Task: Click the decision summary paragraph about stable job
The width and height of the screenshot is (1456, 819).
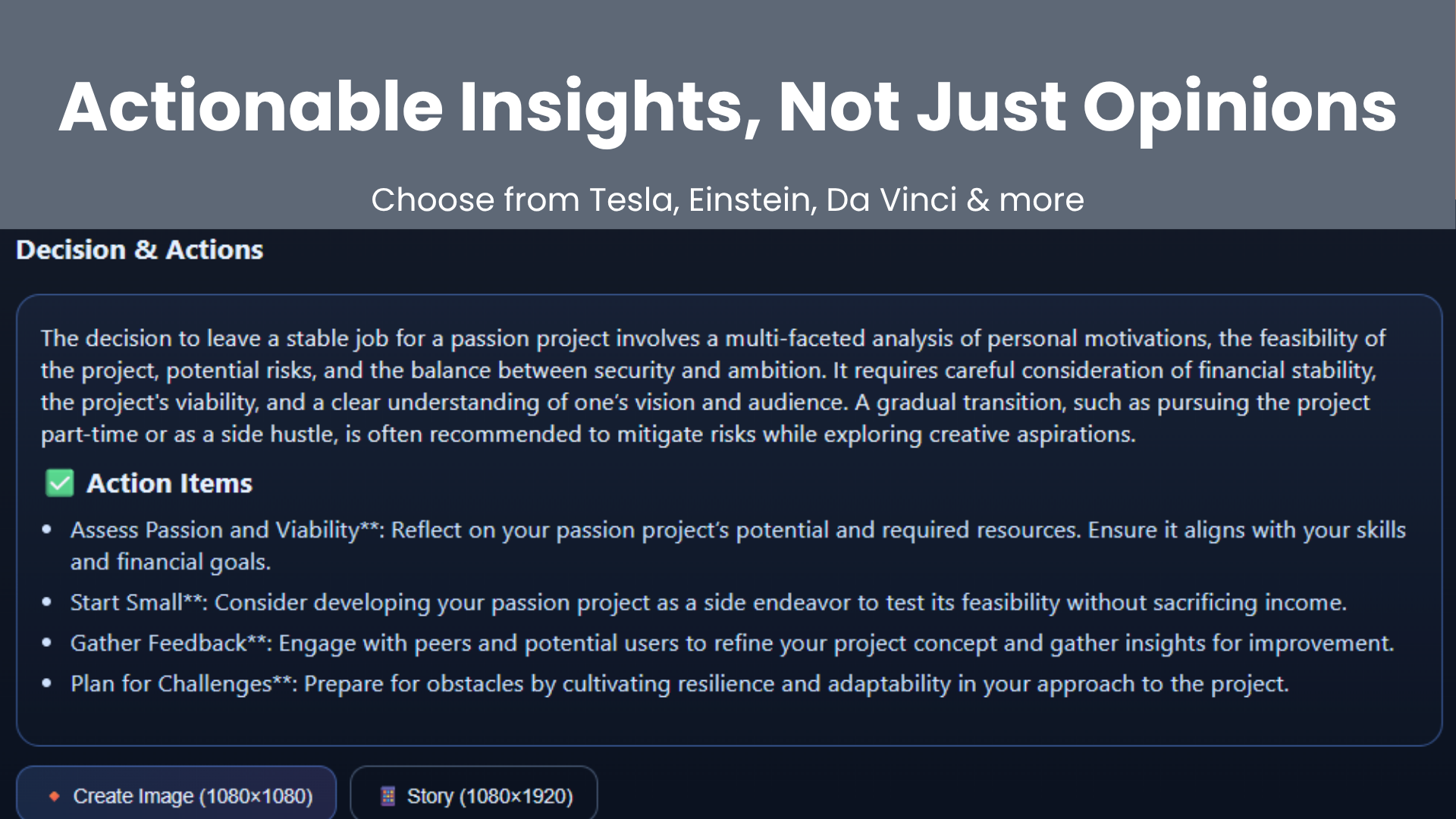Action: pos(713,386)
